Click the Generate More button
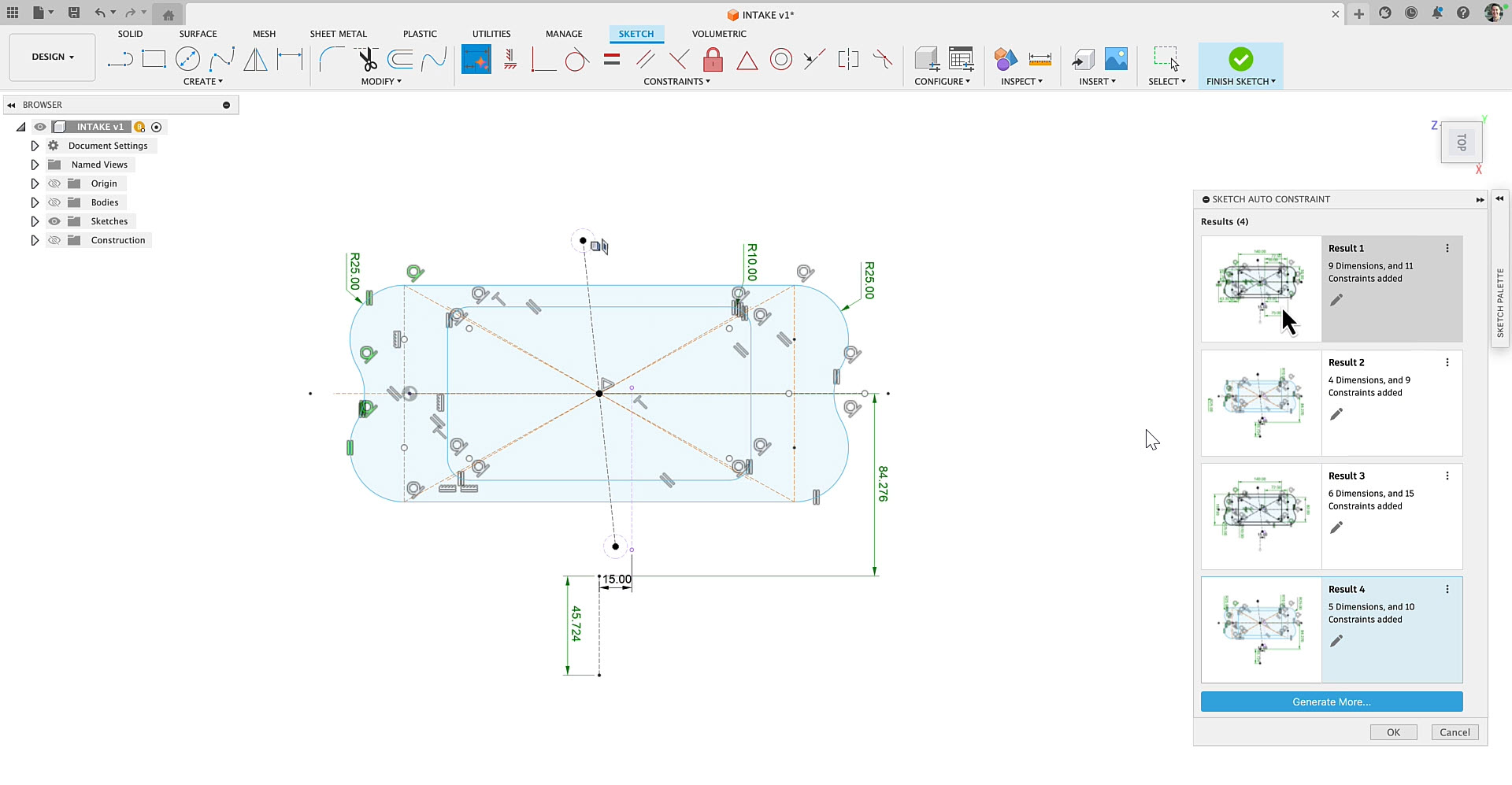The height and width of the screenshot is (785, 1512). pos(1331,702)
